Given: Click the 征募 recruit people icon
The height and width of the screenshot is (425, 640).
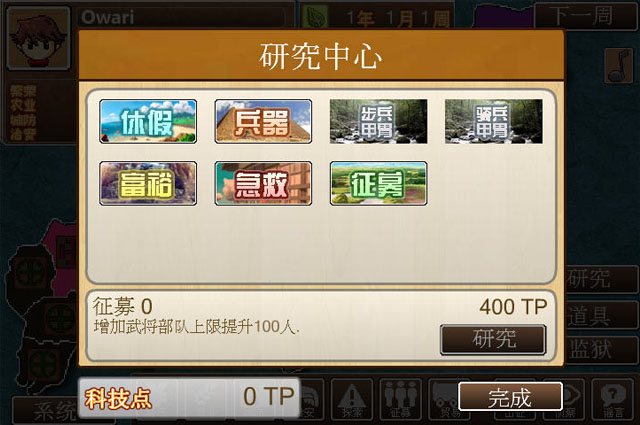Looking at the screenshot, I should click(x=400, y=399).
